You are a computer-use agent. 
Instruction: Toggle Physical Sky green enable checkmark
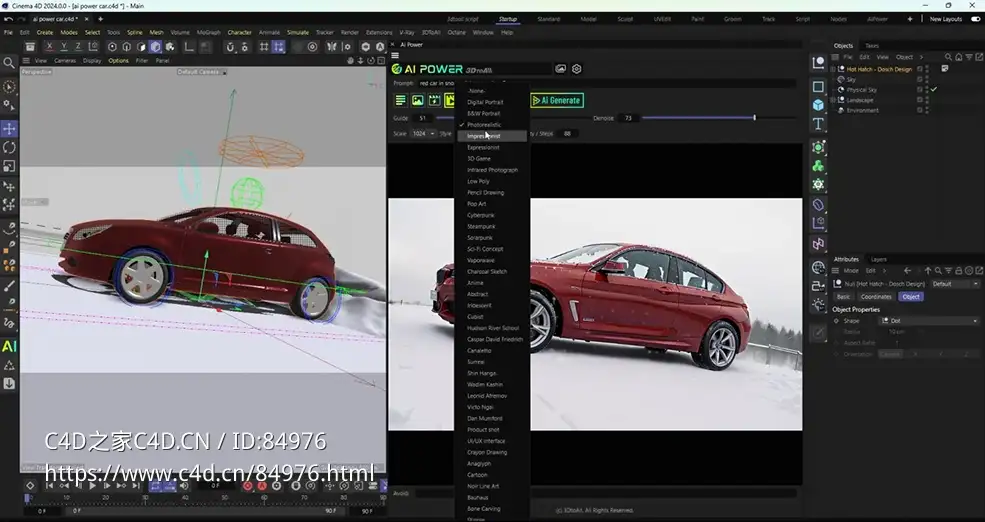(934, 90)
